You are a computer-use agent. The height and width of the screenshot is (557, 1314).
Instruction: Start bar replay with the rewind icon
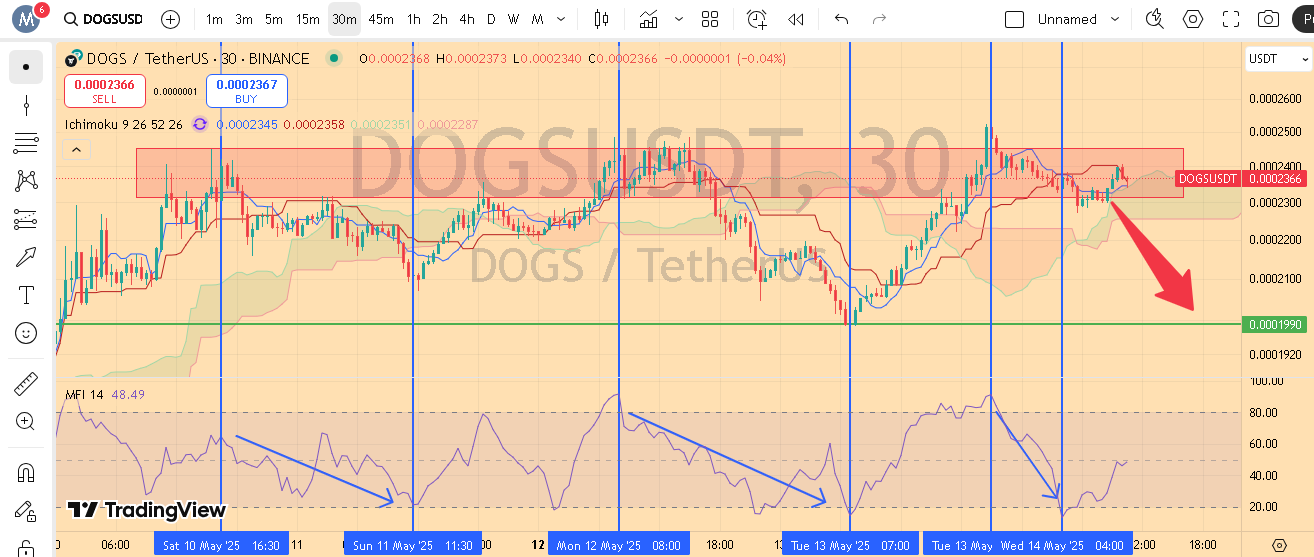click(796, 19)
